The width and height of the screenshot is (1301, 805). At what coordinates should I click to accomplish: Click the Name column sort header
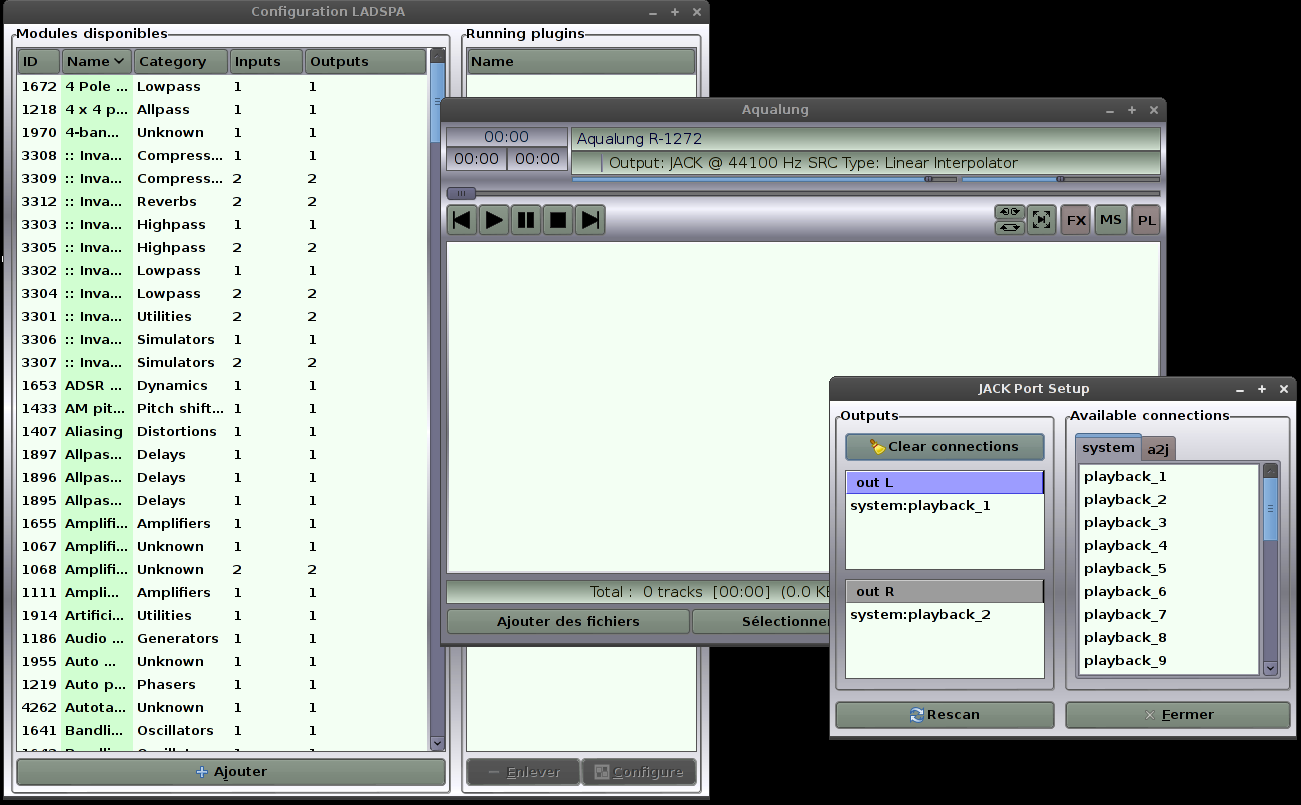[x=97, y=62]
